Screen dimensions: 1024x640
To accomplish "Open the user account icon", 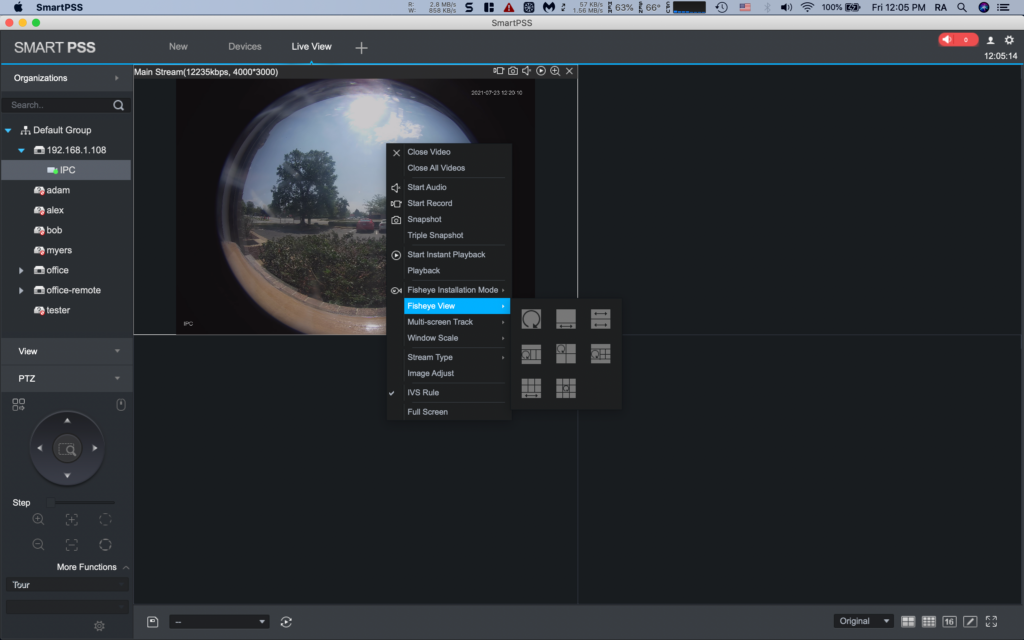I will 990,40.
